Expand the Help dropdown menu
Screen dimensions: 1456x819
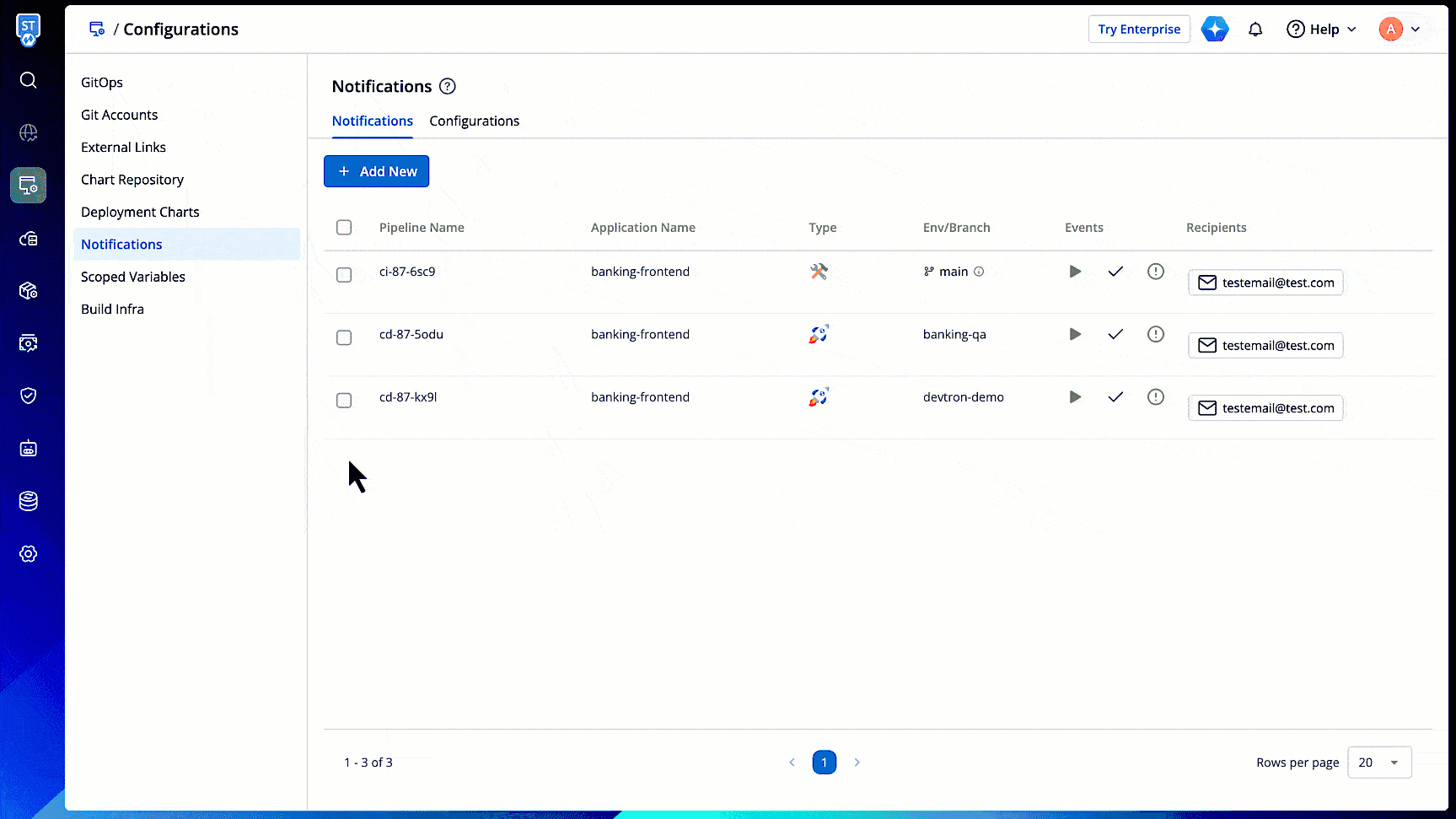tap(1322, 30)
